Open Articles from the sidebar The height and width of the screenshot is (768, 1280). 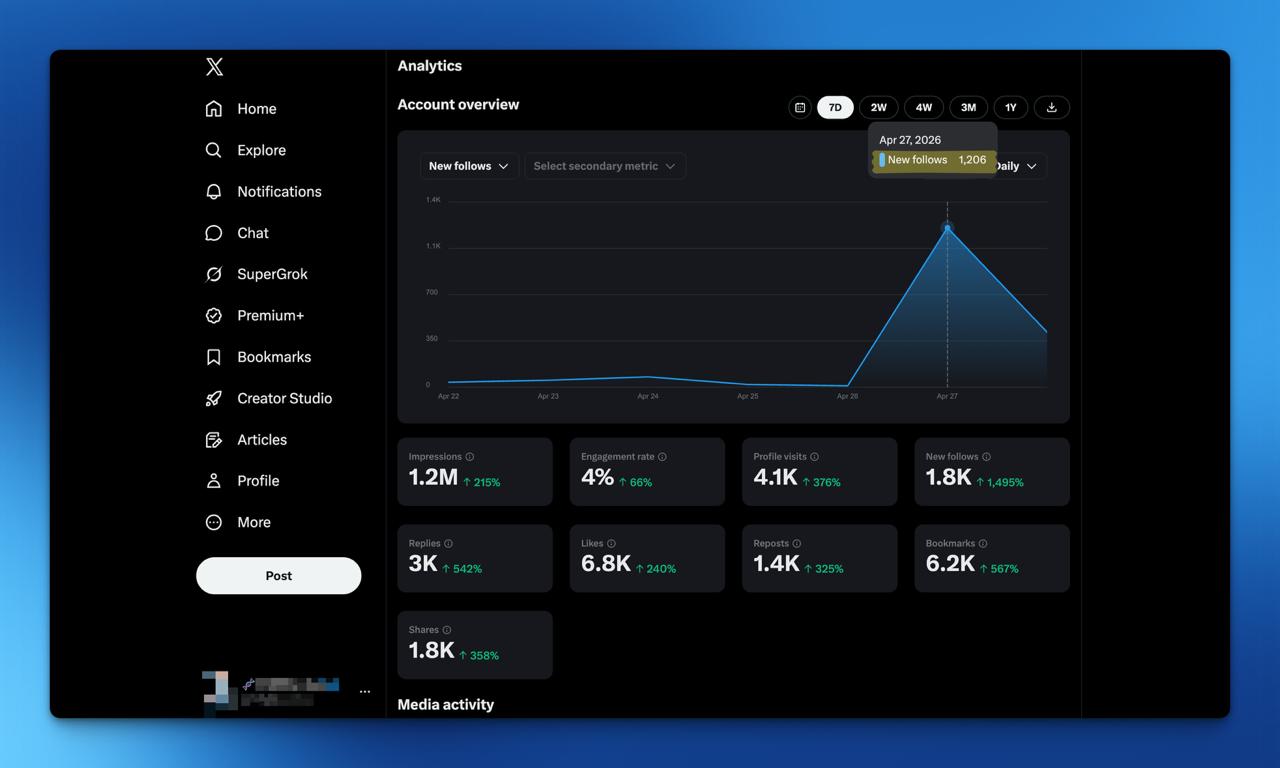click(262, 439)
